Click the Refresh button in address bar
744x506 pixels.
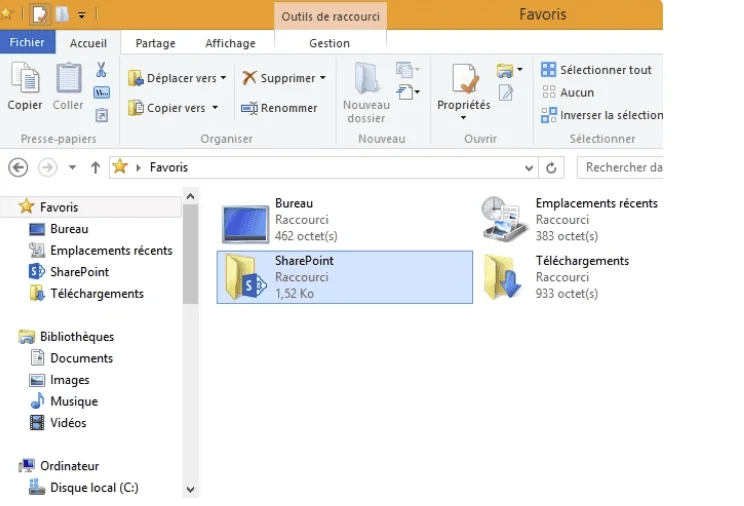tap(551, 168)
